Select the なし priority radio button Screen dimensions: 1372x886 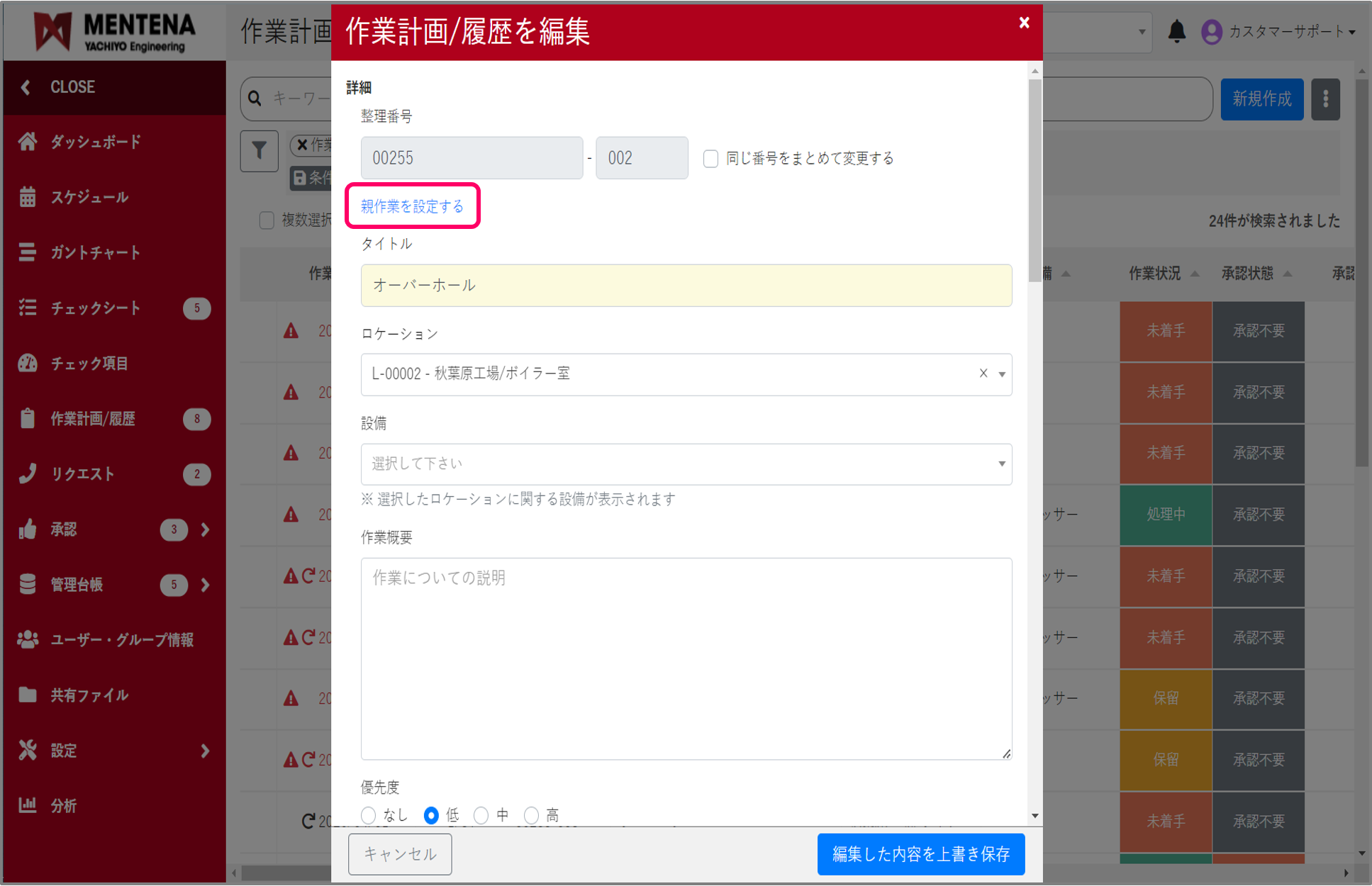point(368,816)
